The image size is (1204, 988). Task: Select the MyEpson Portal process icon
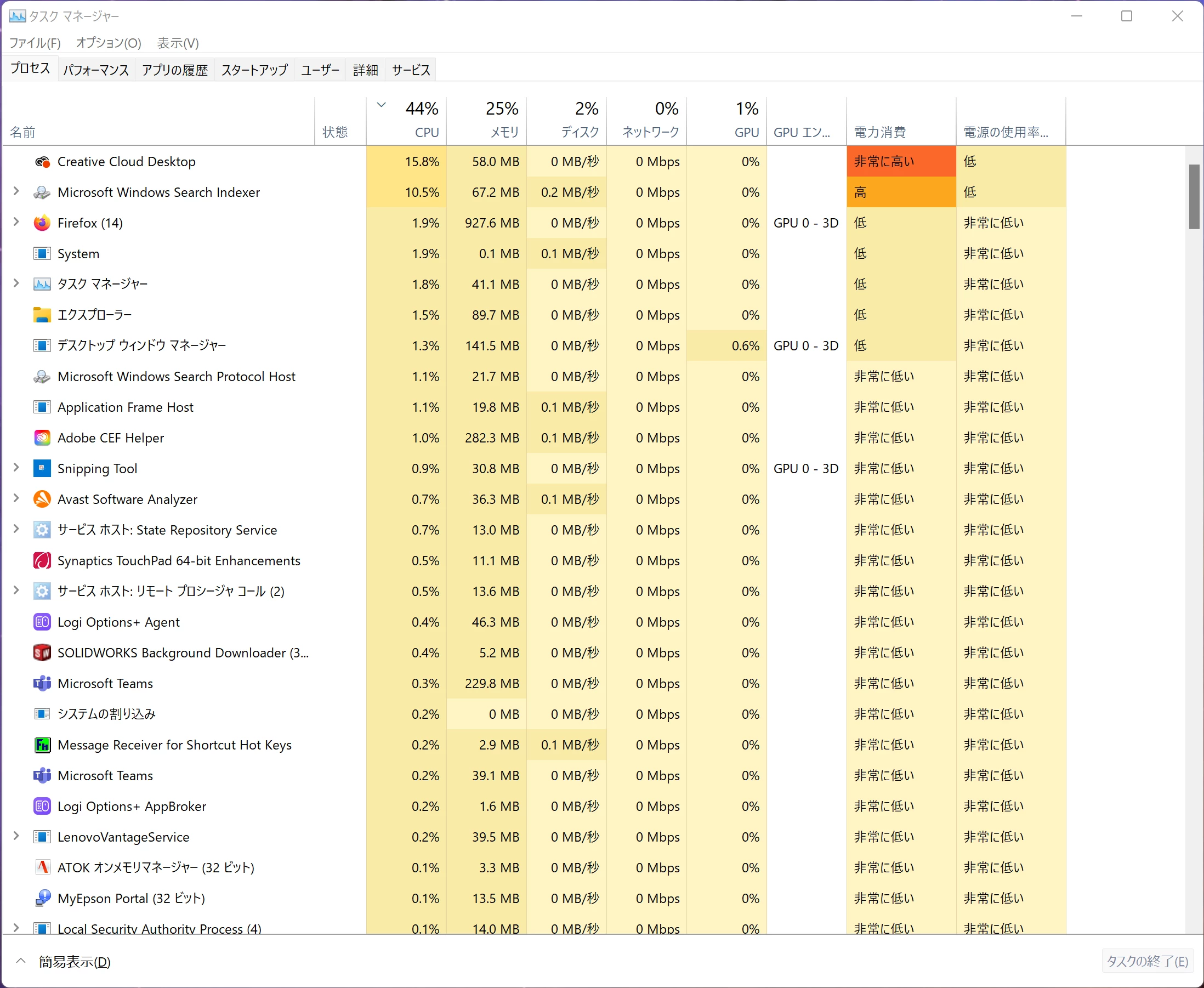click(x=42, y=898)
